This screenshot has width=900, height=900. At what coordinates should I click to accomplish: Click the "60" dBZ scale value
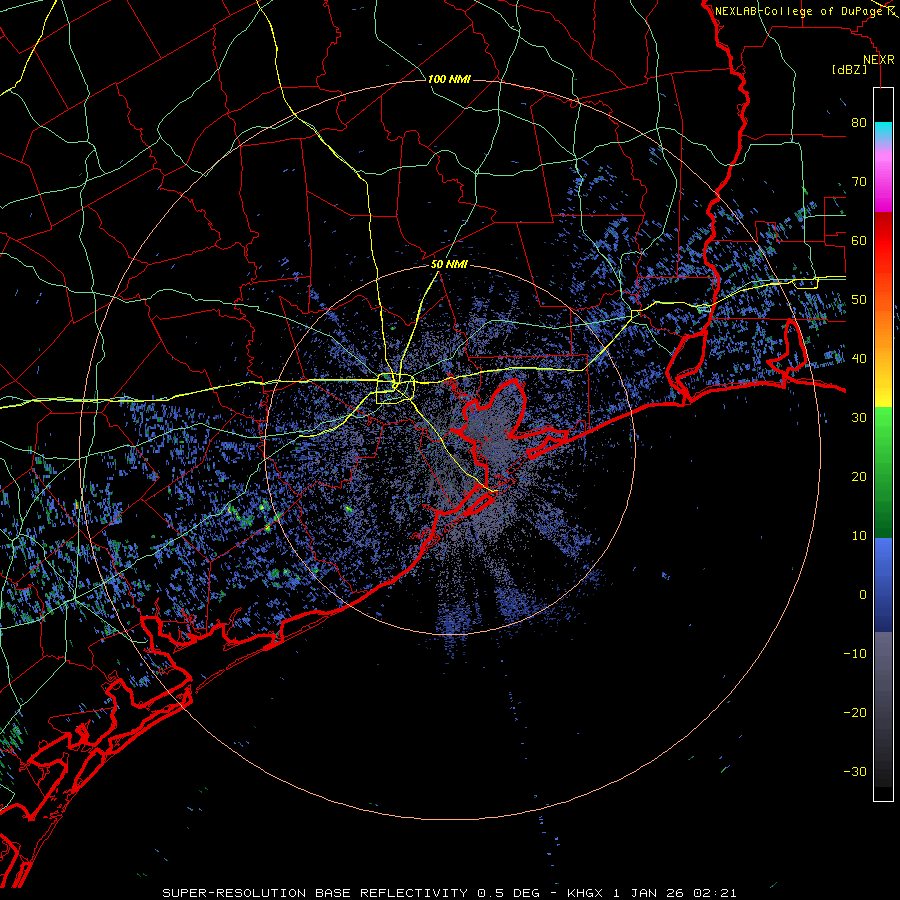[859, 240]
